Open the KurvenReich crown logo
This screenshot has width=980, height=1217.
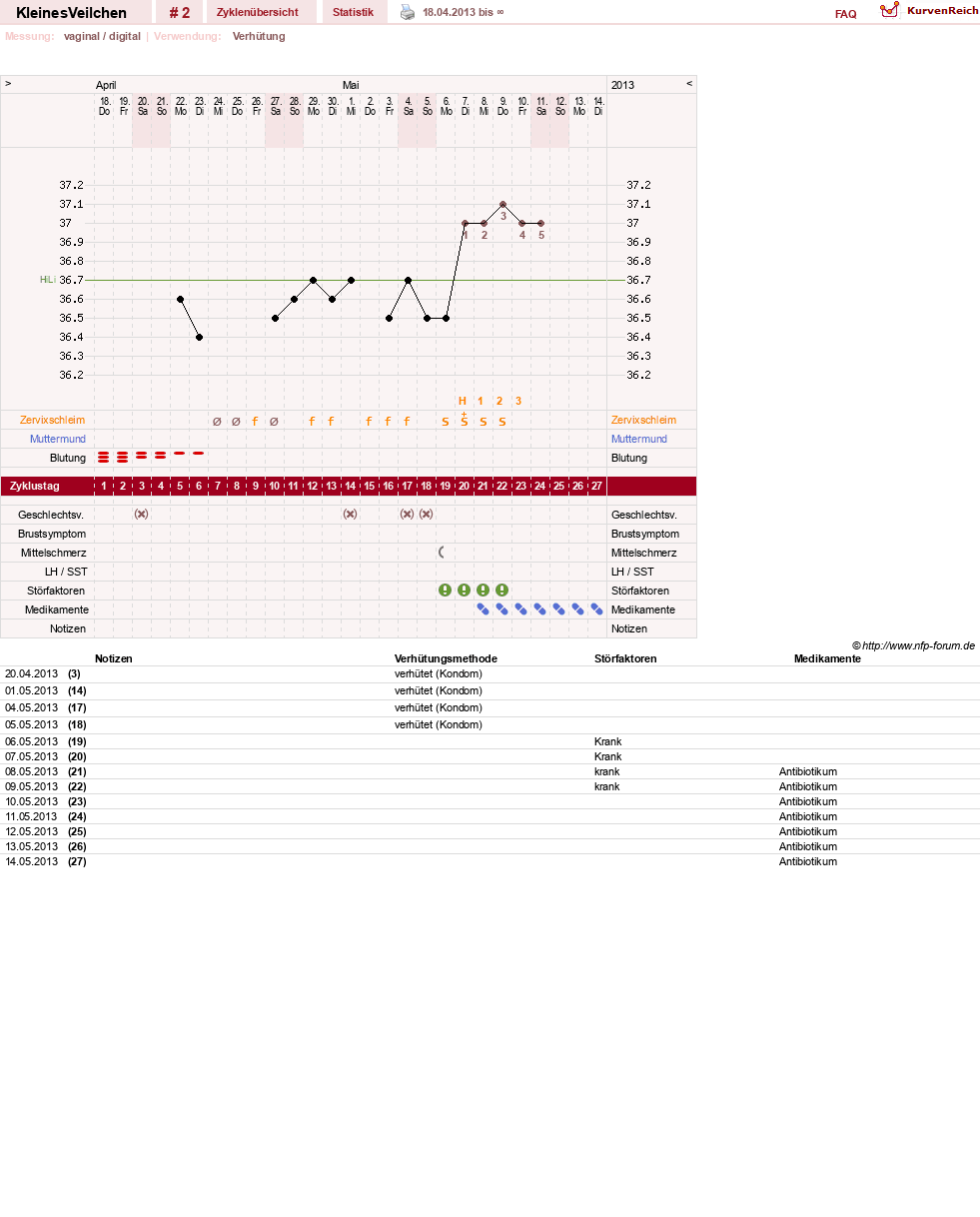click(889, 10)
